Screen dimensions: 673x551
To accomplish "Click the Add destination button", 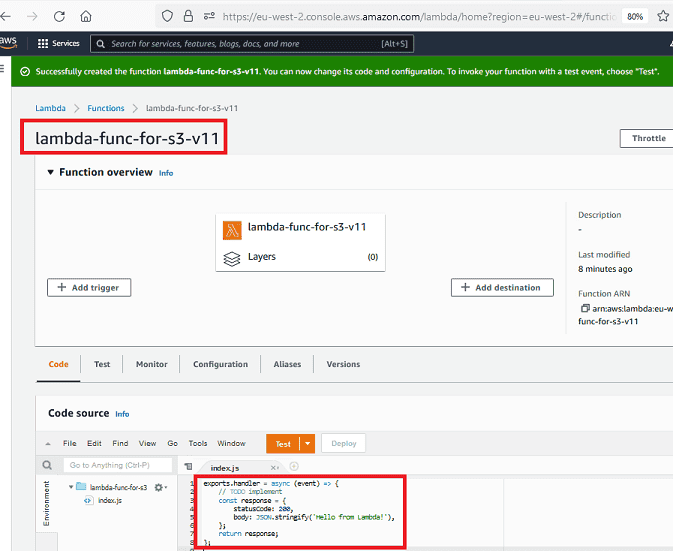I will (502, 287).
